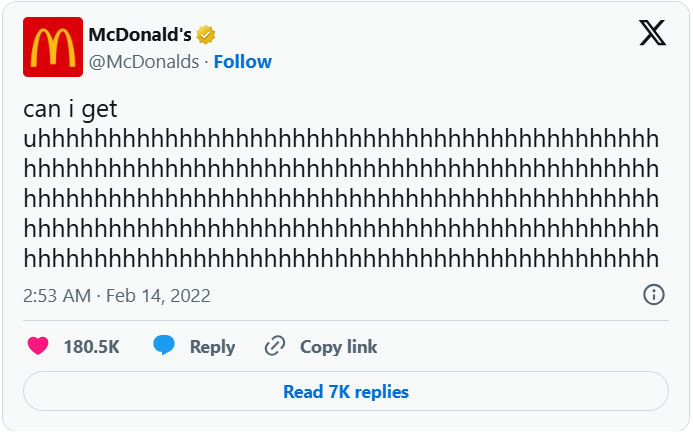Open the X logo in the corner
Screen dimensions: 693x435
click(653, 34)
